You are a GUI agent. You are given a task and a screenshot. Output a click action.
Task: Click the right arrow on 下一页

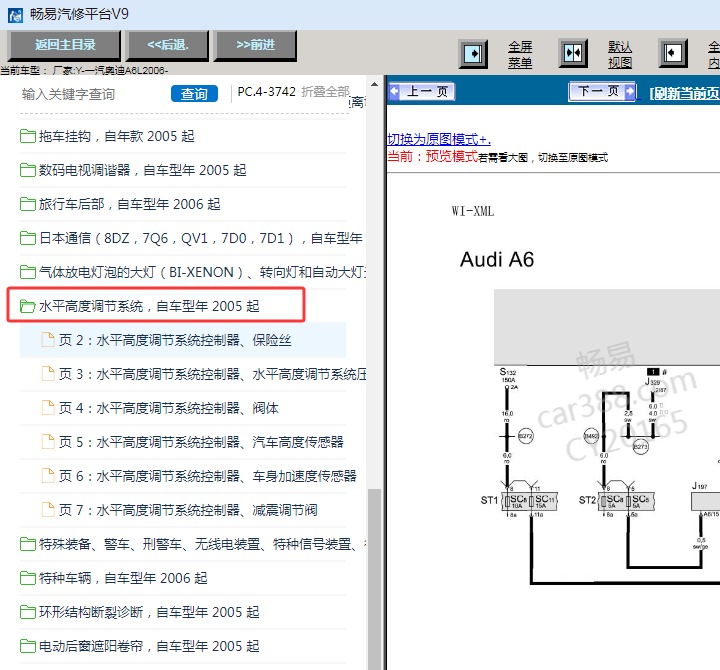[630, 90]
